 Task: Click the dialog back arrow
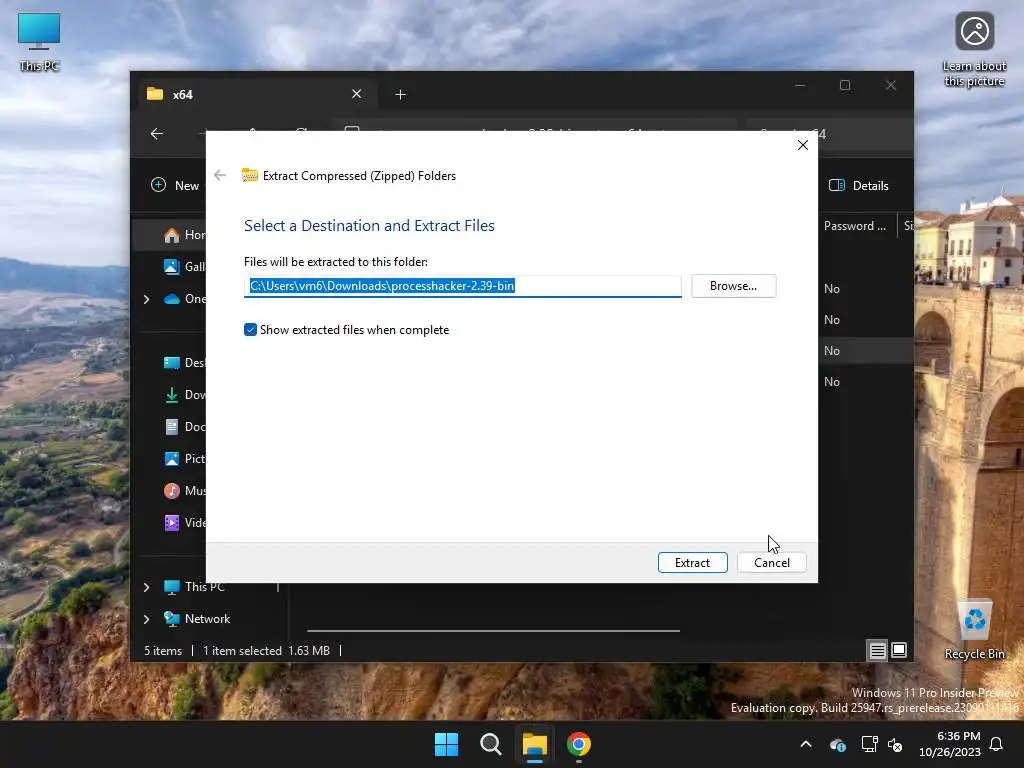(220, 175)
